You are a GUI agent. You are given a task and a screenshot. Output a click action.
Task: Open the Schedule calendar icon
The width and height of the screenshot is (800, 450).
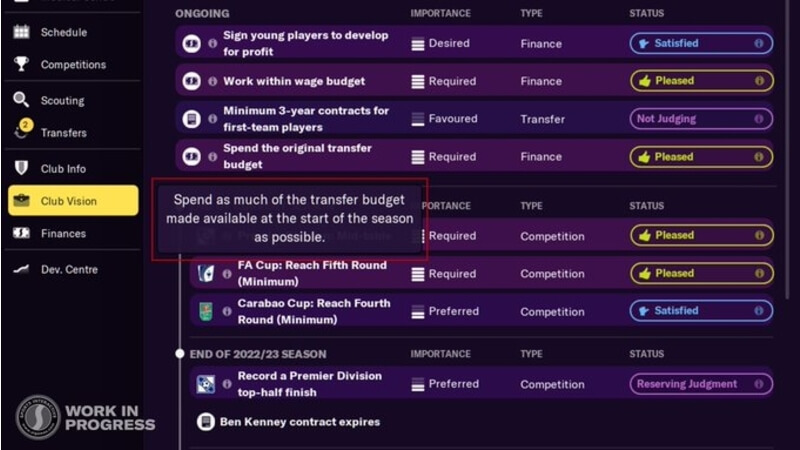[x=21, y=32]
